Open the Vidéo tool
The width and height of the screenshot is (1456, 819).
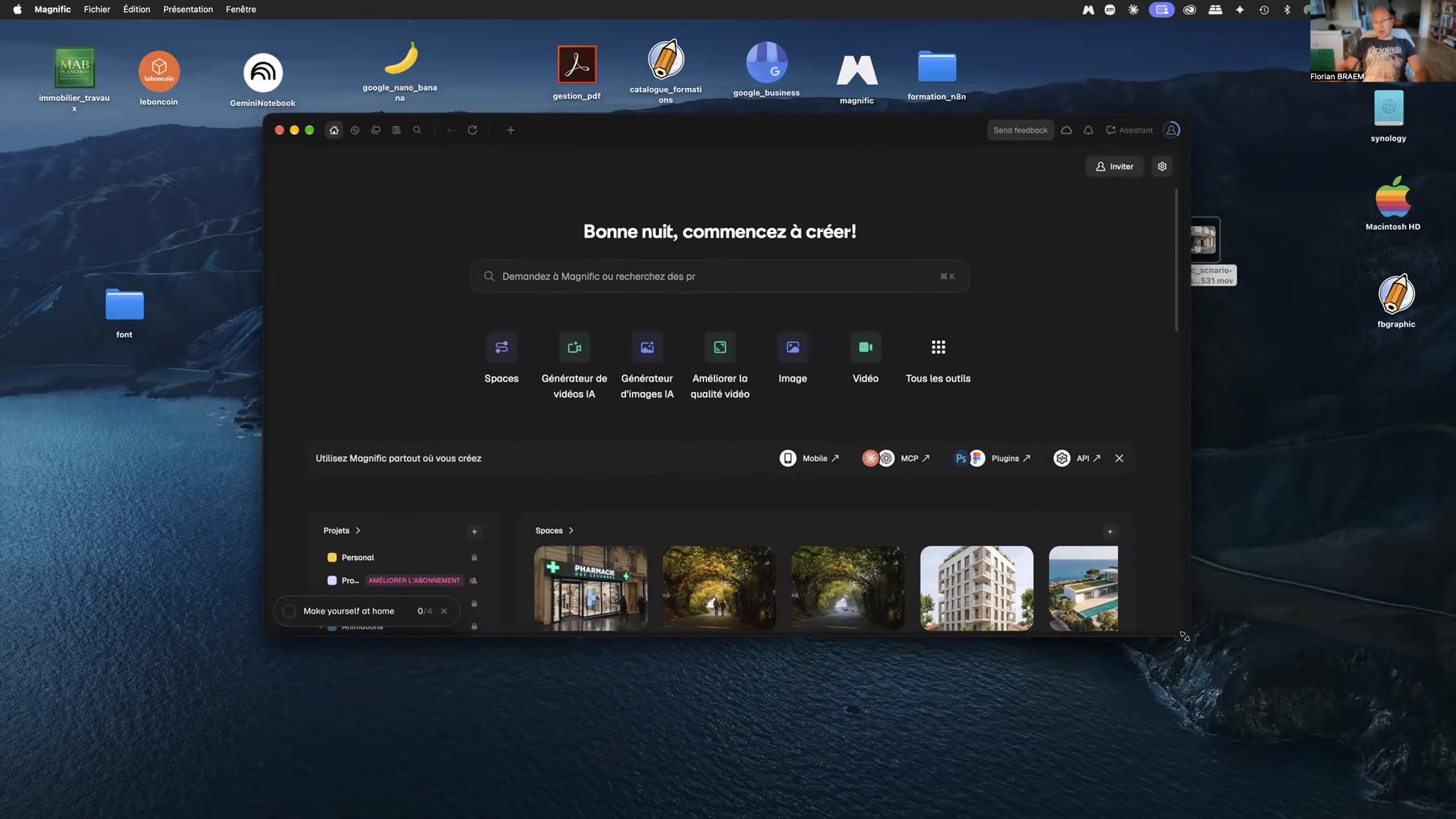(x=866, y=358)
